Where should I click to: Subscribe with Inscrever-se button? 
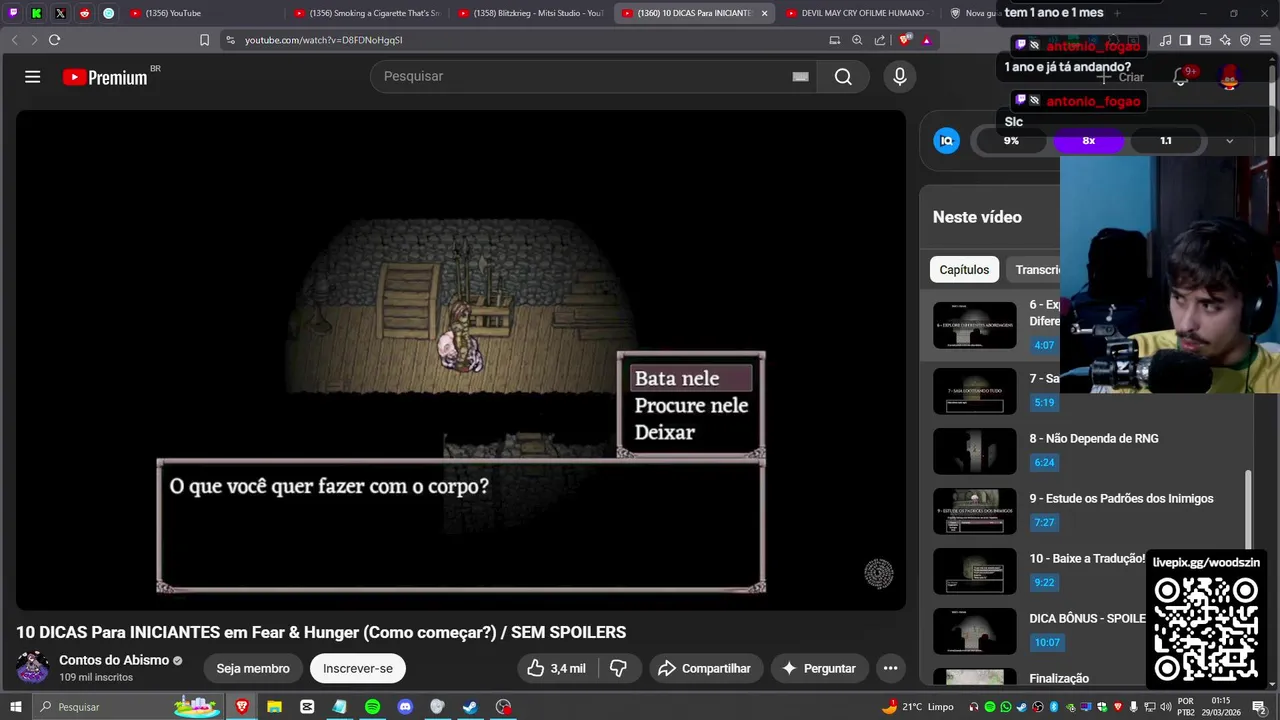[358, 668]
